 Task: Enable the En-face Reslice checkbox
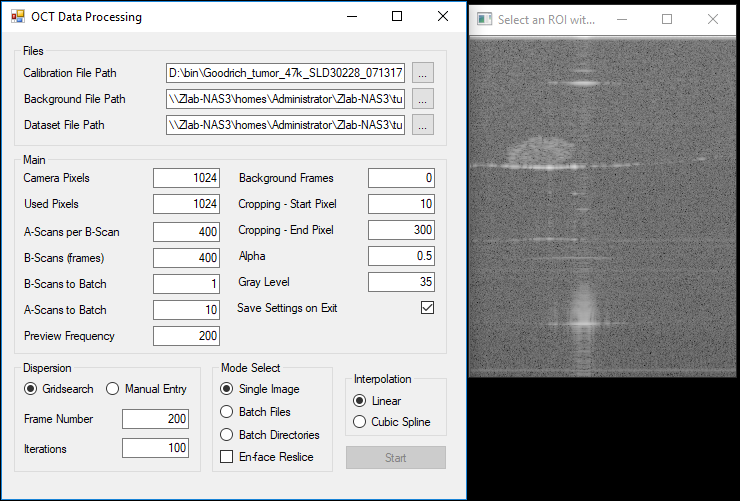[x=227, y=457]
